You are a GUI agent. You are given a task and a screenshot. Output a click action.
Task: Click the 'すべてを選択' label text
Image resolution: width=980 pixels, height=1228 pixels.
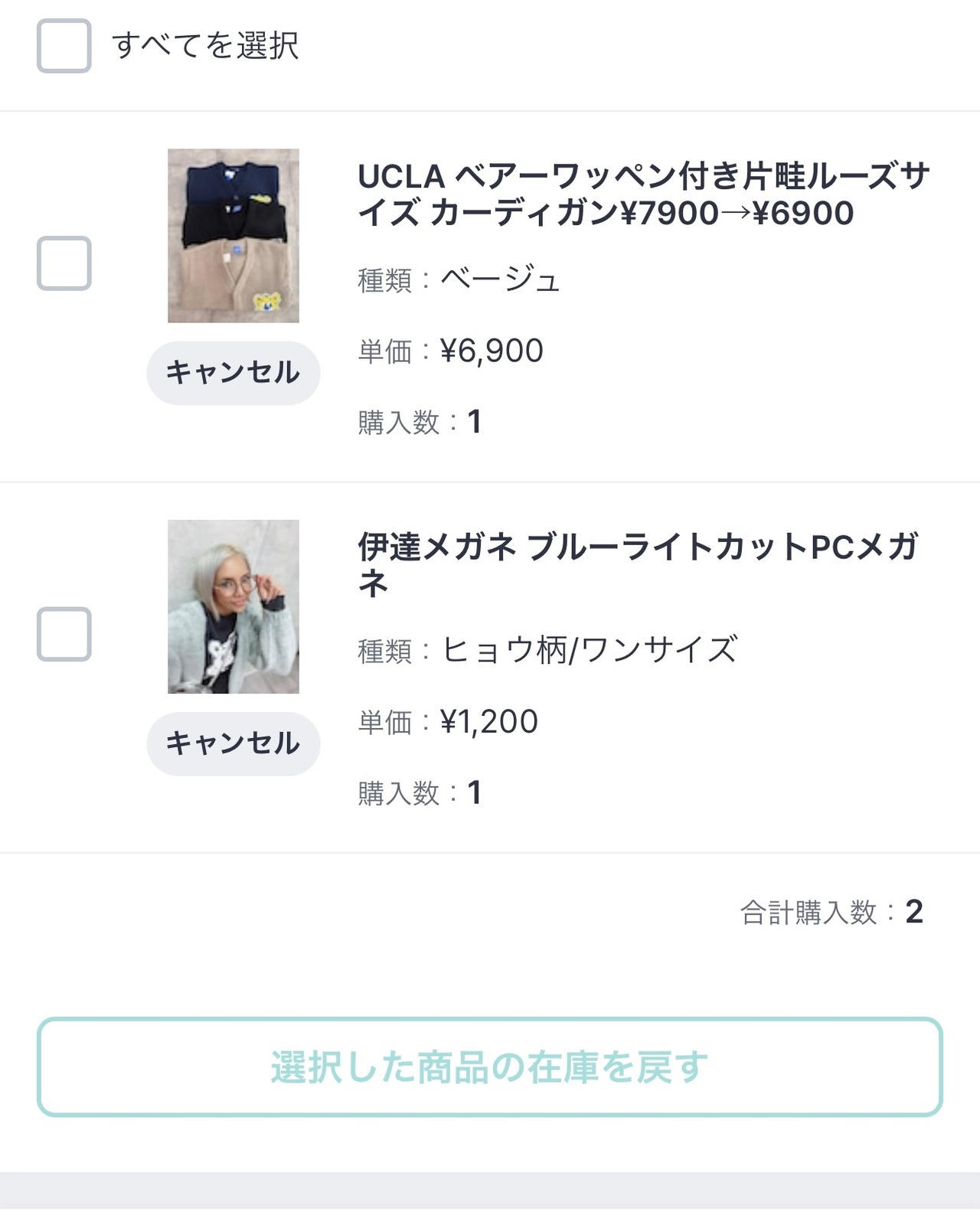coord(205,46)
